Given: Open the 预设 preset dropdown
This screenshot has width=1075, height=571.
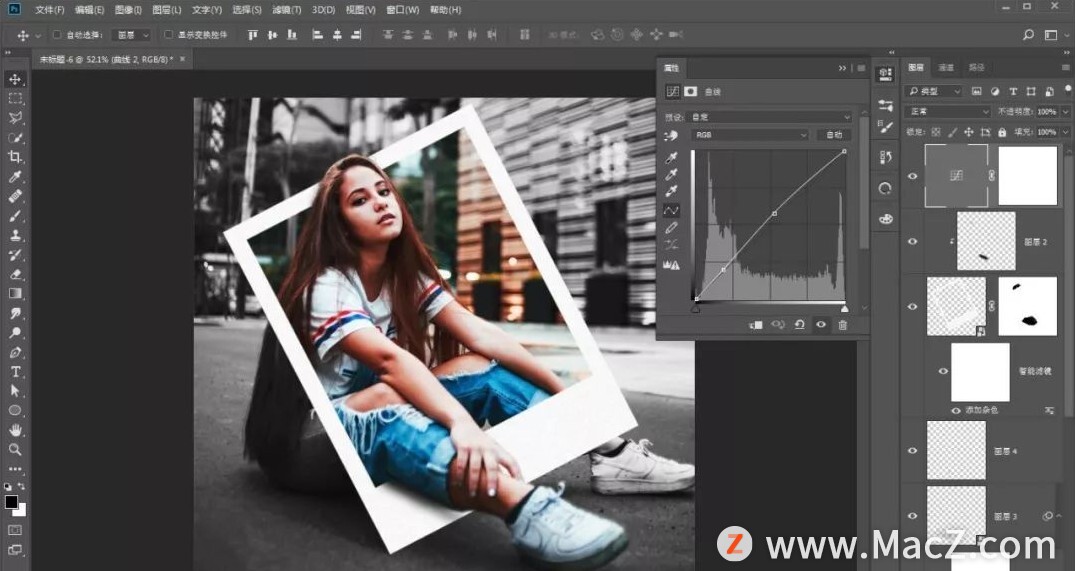Looking at the screenshot, I should 770,117.
